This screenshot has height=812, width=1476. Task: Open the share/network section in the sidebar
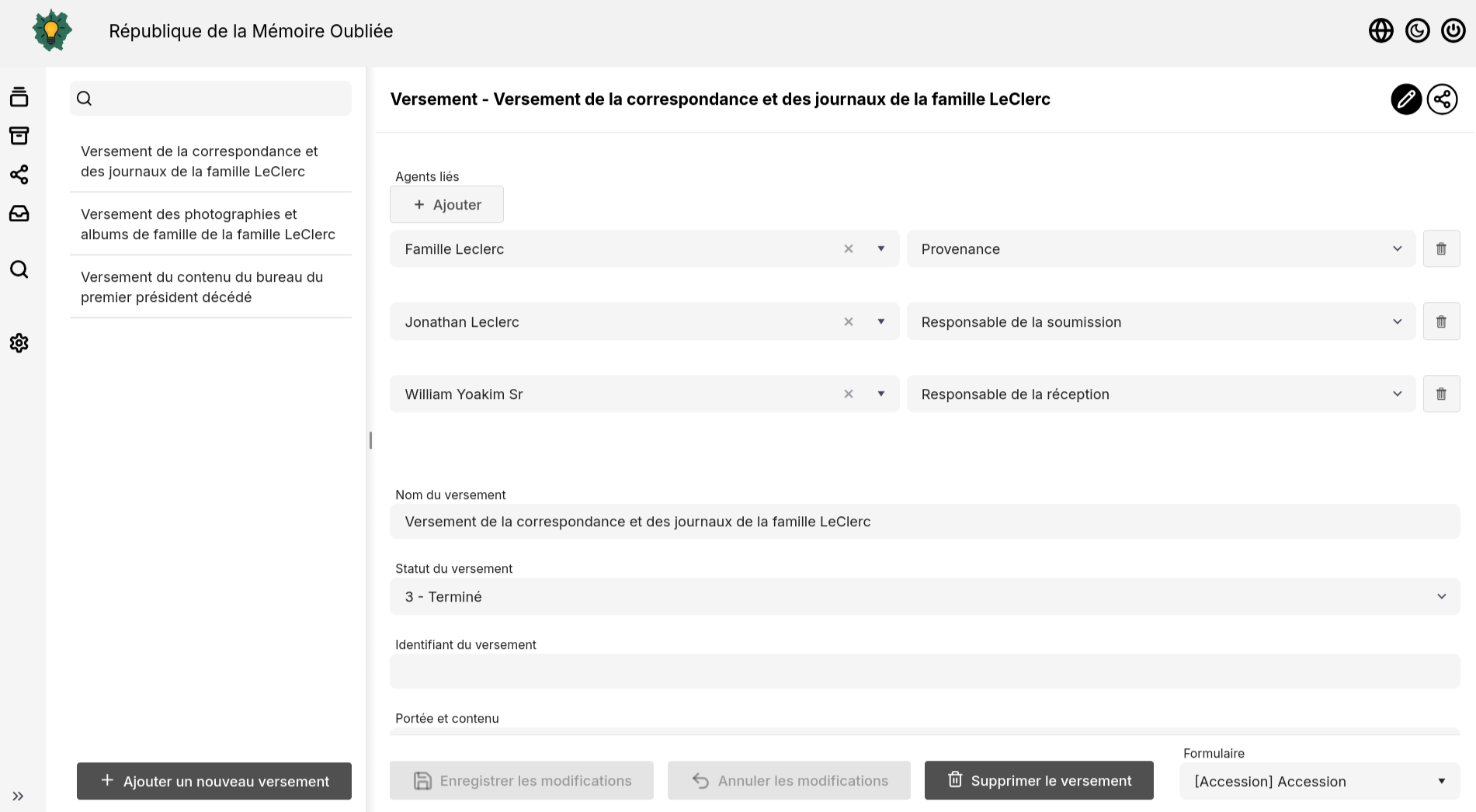pos(18,175)
